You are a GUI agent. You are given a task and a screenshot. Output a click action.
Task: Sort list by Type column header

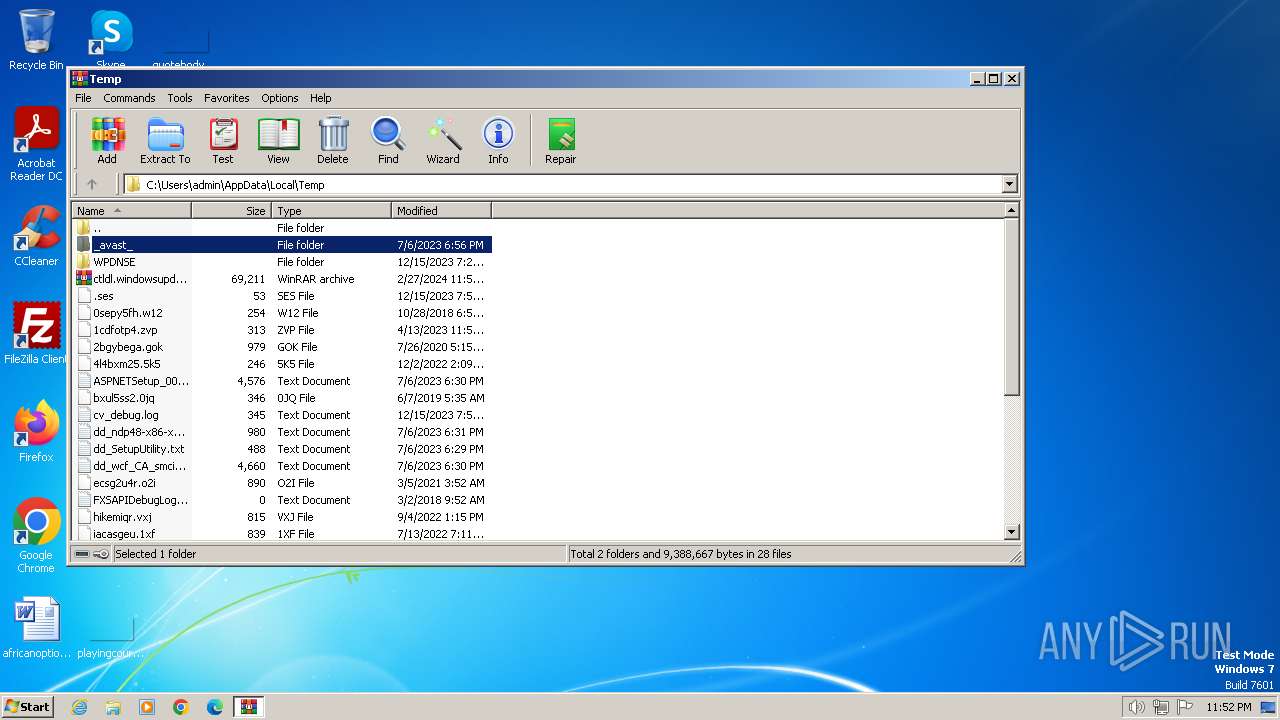click(x=331, y=211)
